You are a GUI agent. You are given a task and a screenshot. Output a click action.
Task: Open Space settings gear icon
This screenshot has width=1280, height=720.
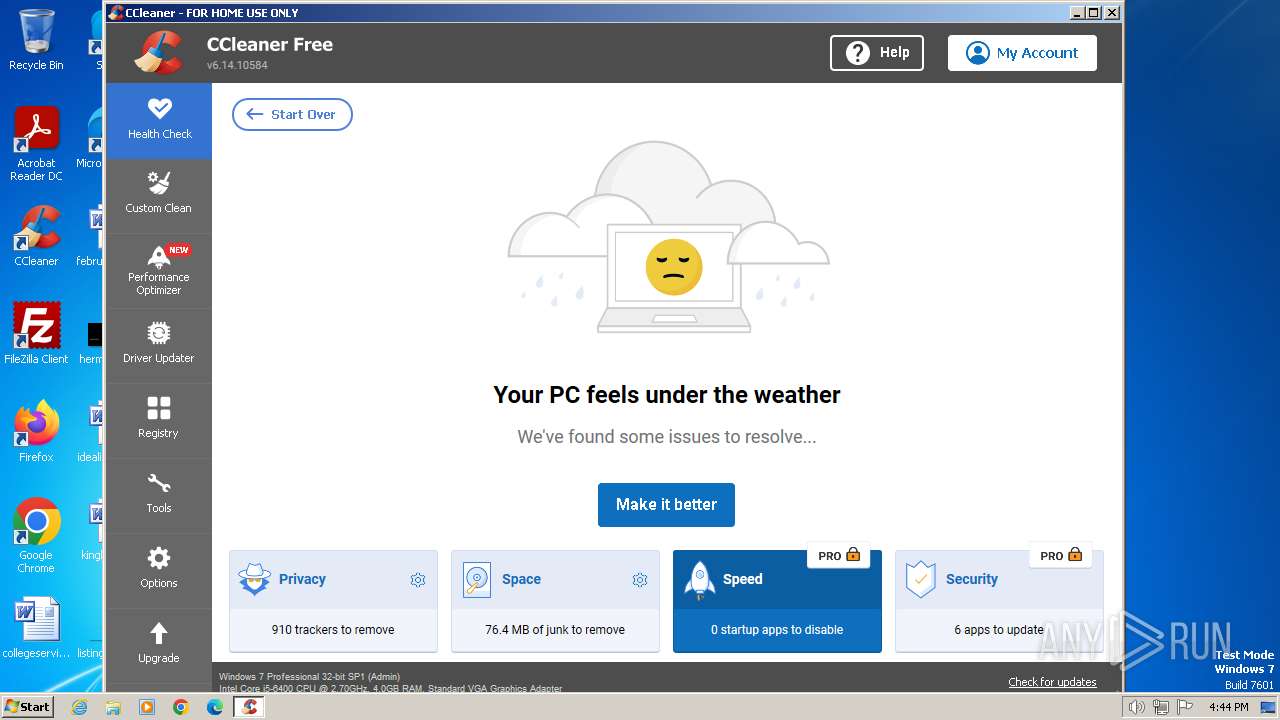640,580
